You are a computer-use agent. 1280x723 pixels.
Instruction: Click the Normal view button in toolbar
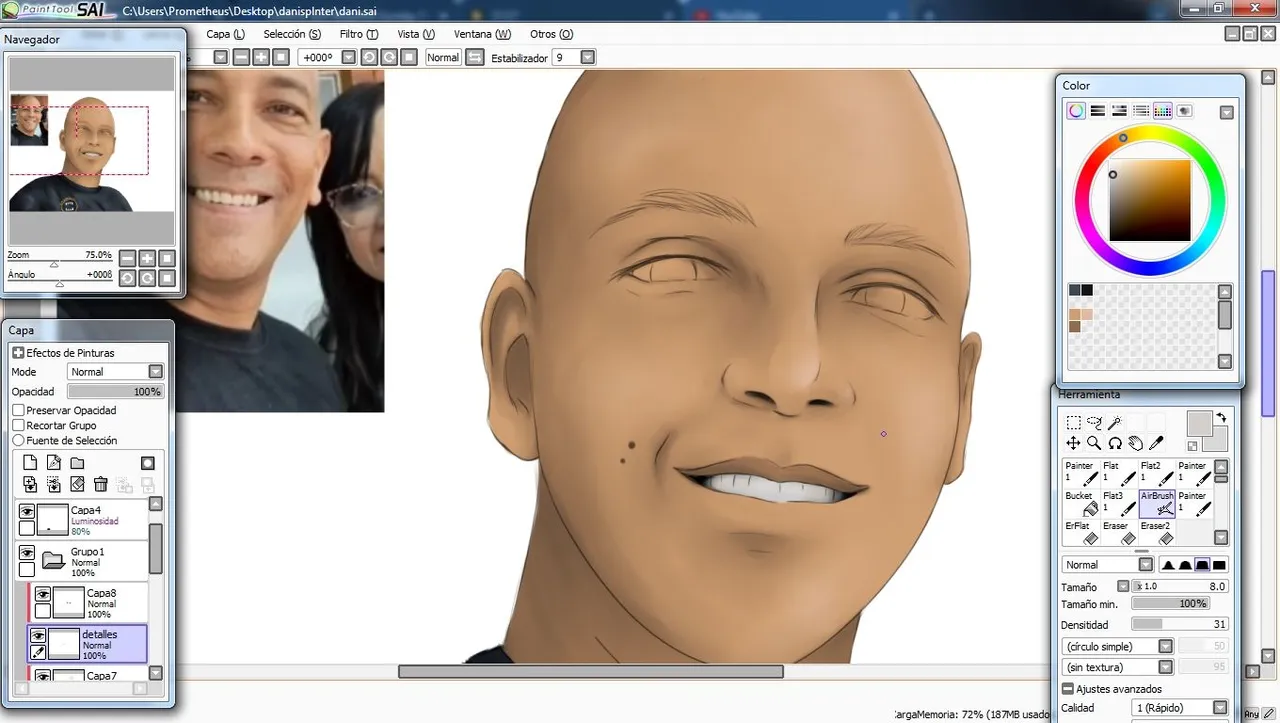[443, 58]
